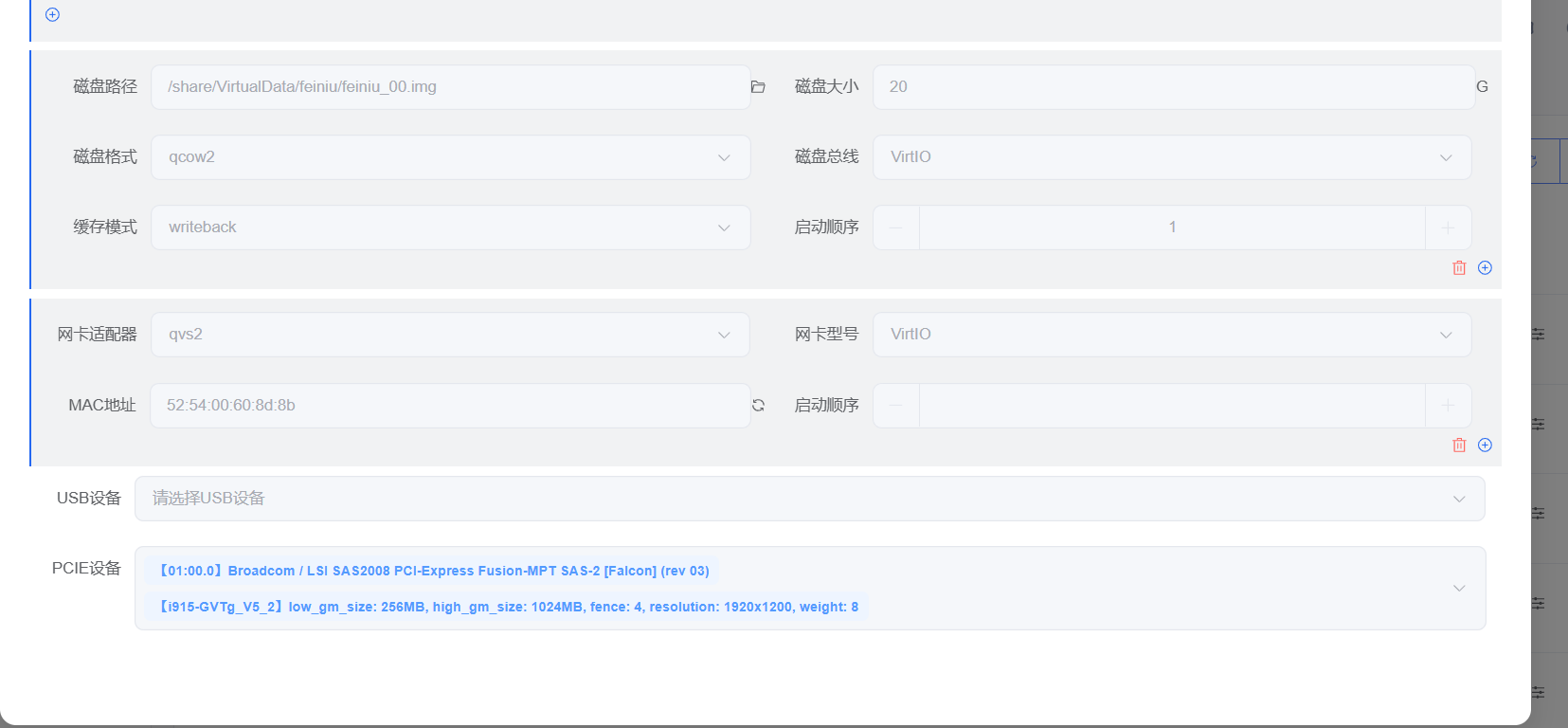Click the add circle icon at the dialog top
Screen dimensions: 1568x728
pyautogui.click(x=53, y=14)
